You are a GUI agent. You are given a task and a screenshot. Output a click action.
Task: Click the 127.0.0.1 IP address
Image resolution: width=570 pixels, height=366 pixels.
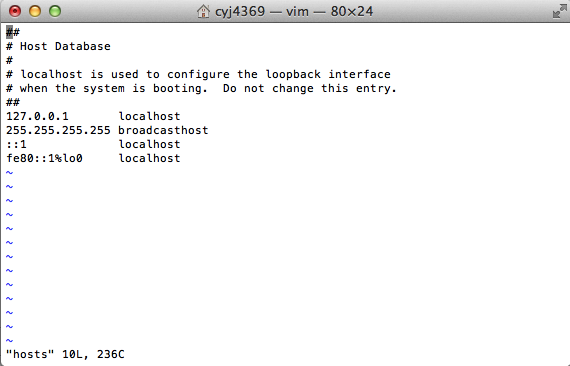(37, 116)
